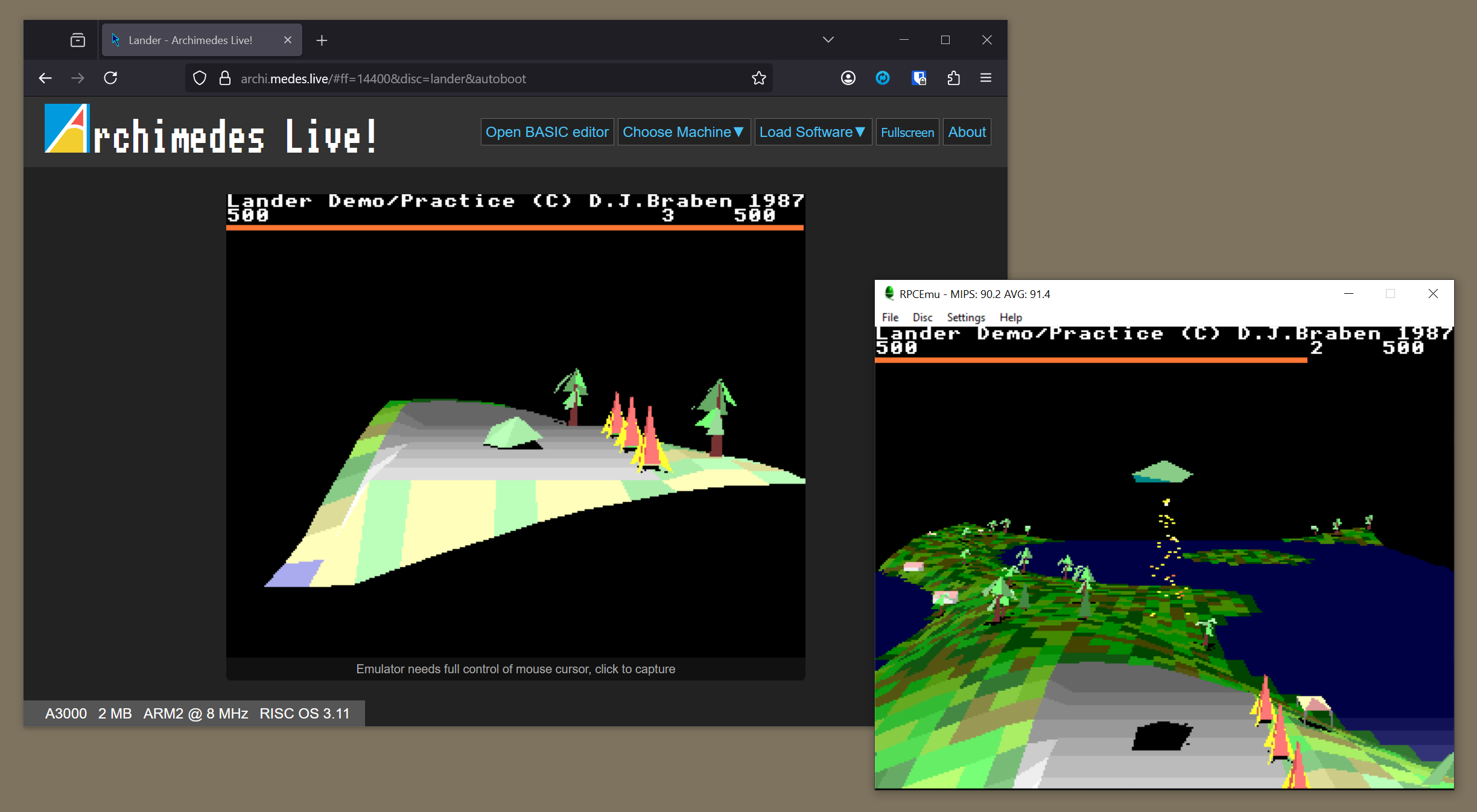The height and width of the screenshot is (812, 1477).
Task: Expand the list all tabs chevron
Action: pos(828,40)
